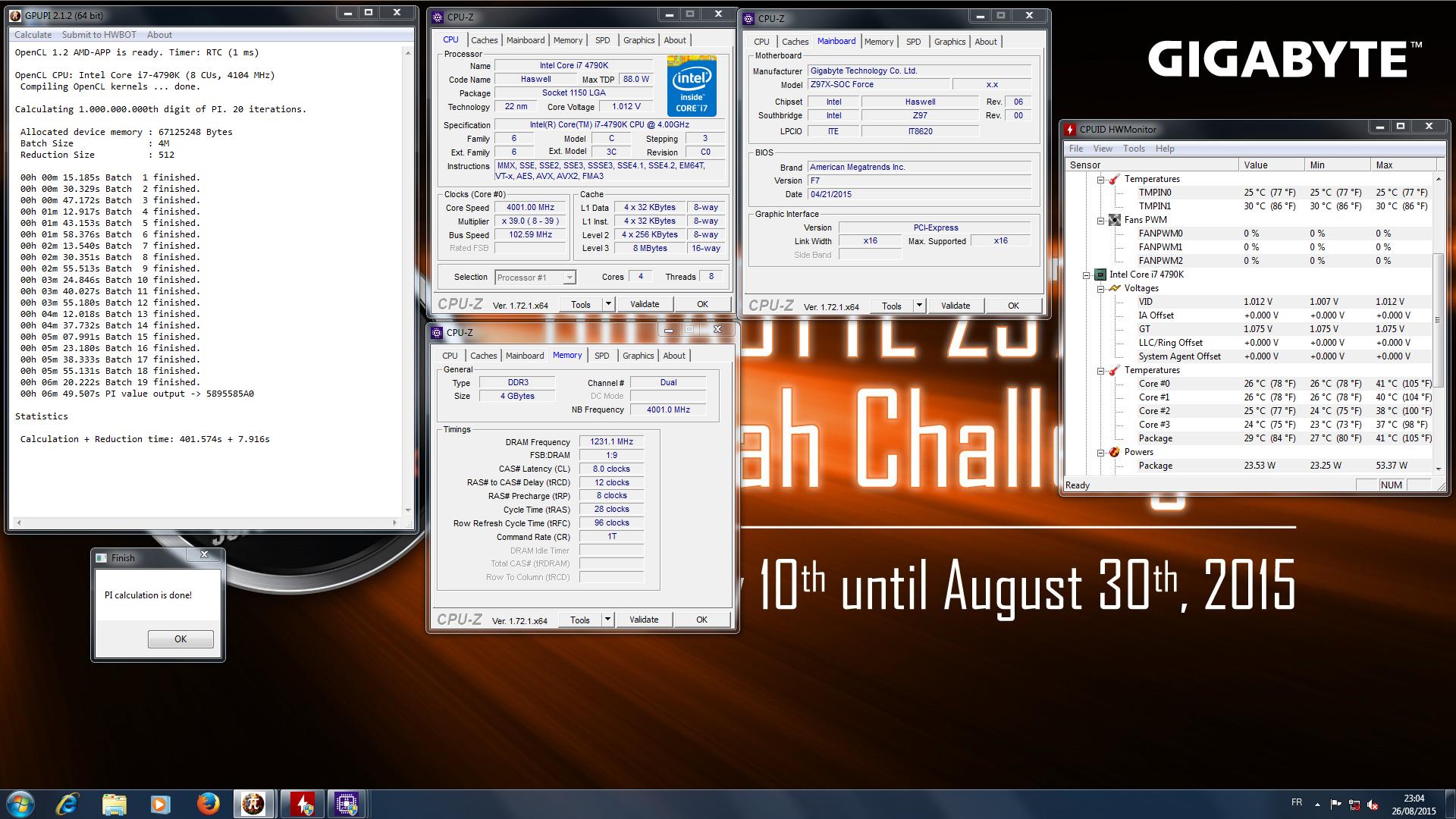The height and width of the screenshot is (819, 1456).
Task: Click the network icon in system tray
Action: point(1354,805)
